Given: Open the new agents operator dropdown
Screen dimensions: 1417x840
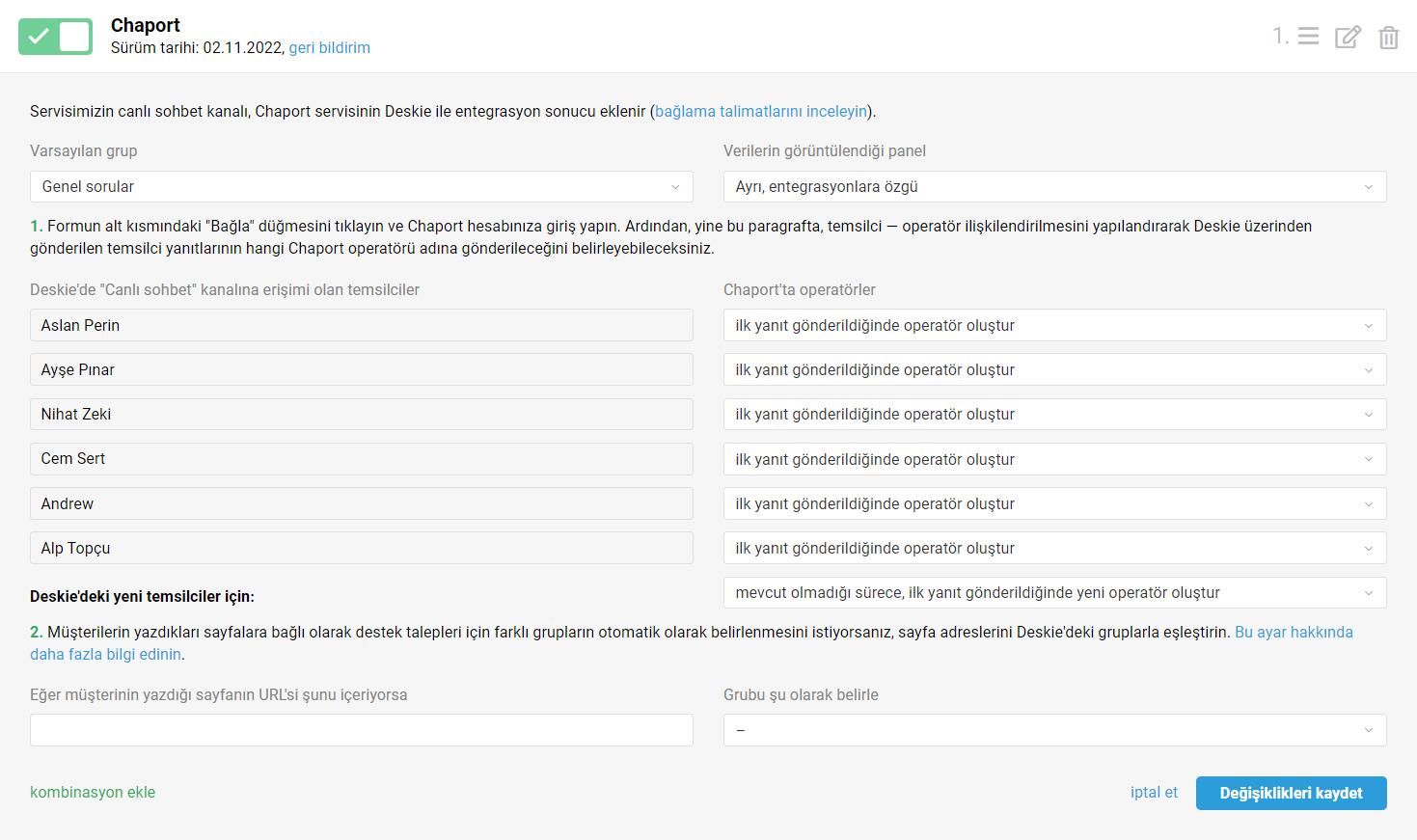Looking at the screenshot, I should [1055, 592].
